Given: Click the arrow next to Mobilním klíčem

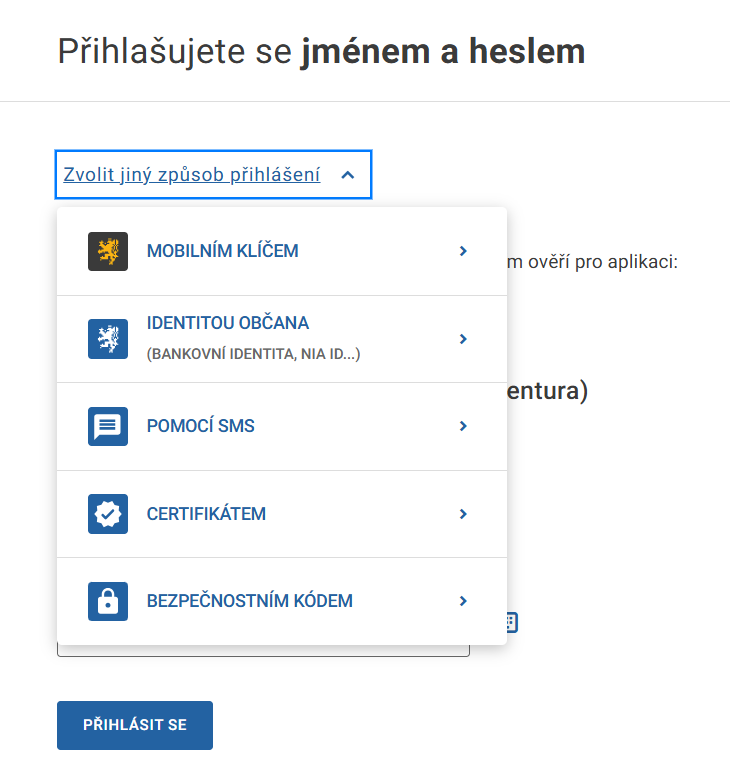Looking at the screenshot, I should click(463, 251).
